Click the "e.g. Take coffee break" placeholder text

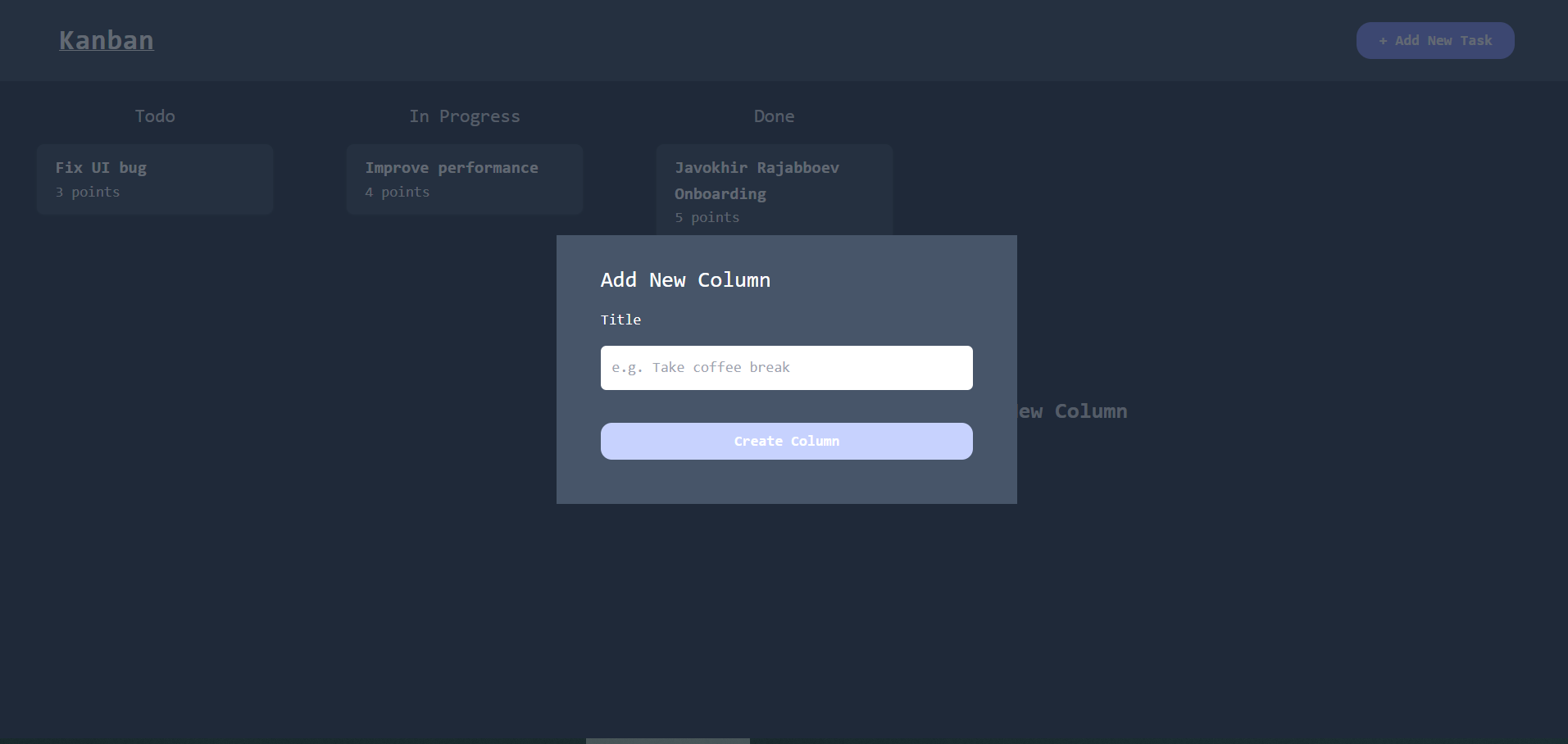pos(701,367)
